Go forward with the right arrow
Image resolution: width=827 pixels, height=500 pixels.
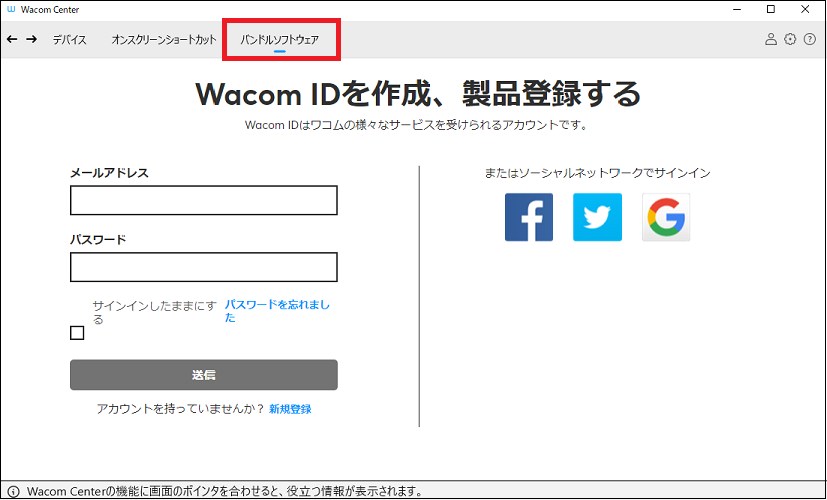point(32,39)
